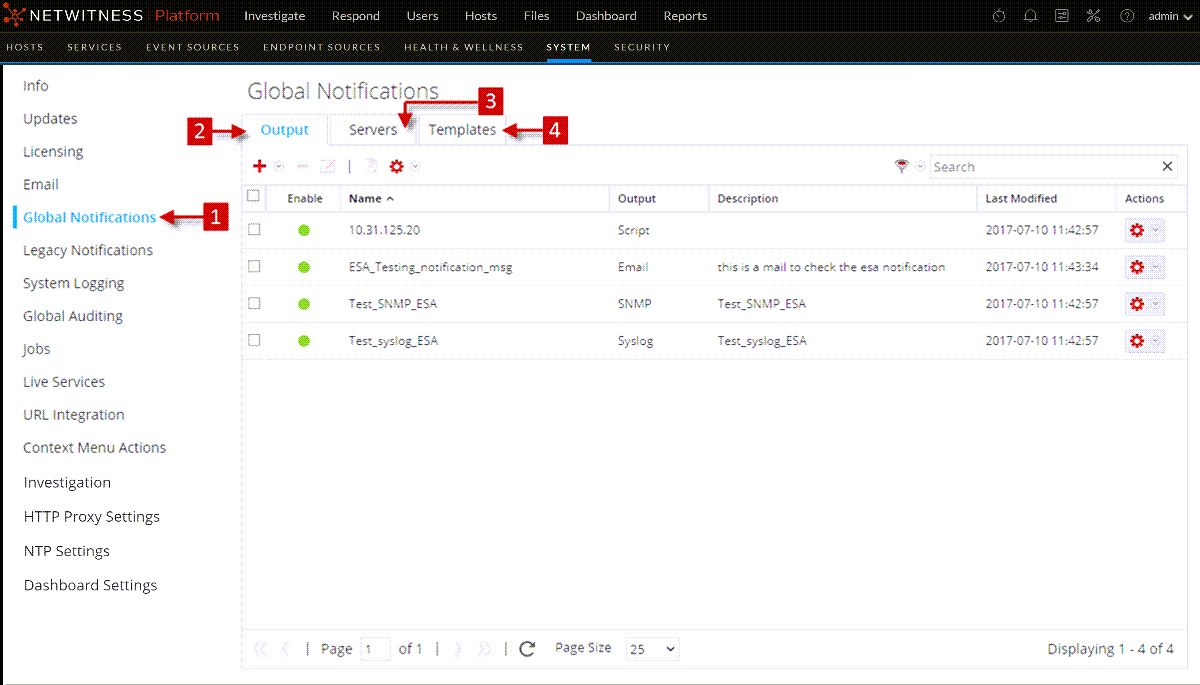Tick the checkbox for ESA_Testing_notification_msg
1200x685 pixels.
click(x=254, y=266)
